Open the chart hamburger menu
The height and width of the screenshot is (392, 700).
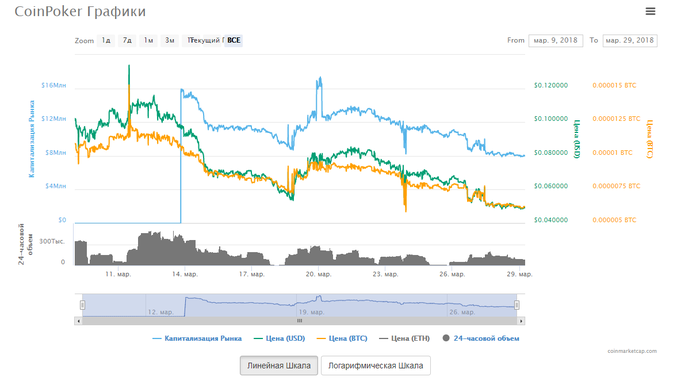tap(650, 11)
